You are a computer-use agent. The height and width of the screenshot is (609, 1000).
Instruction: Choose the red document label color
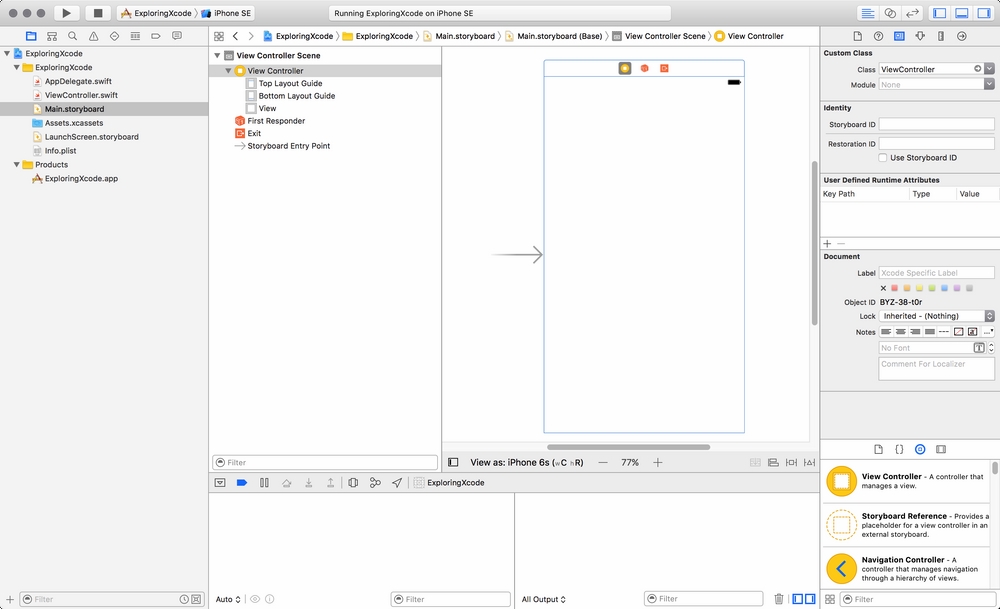coord(895,288)
